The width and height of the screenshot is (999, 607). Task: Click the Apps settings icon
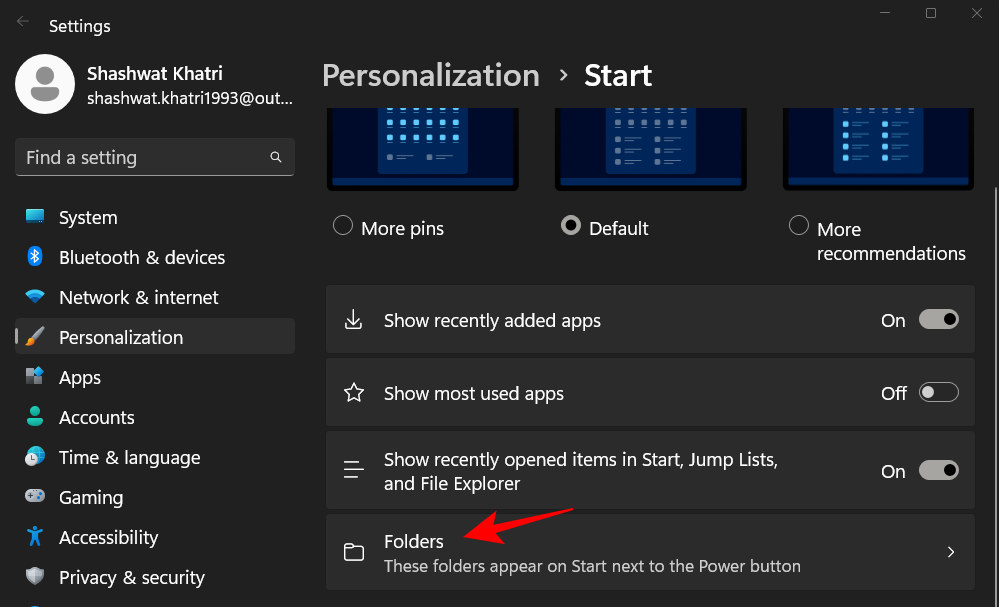(x=34, y=377)
